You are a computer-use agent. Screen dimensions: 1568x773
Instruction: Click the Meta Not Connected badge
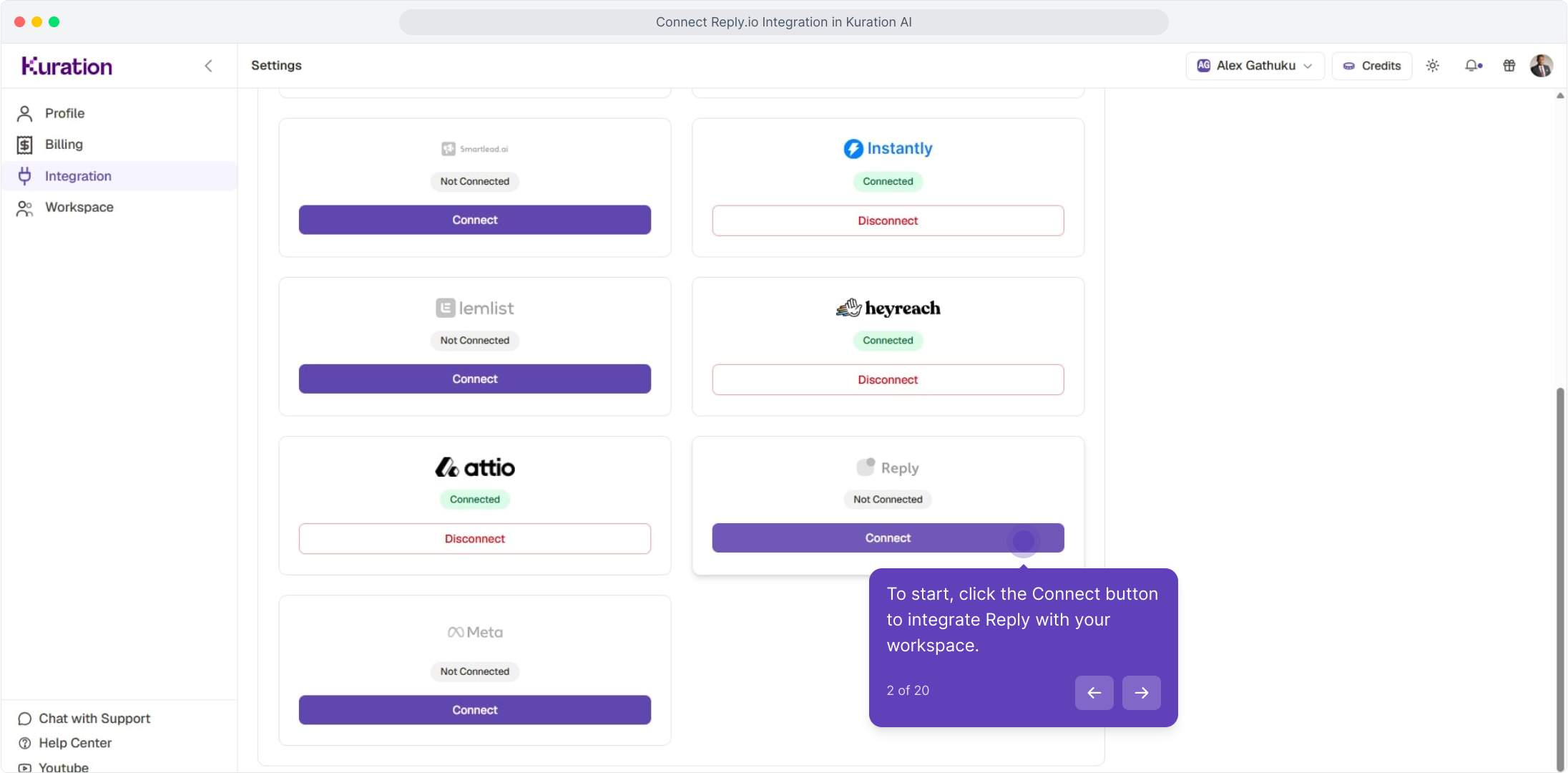[475, 671]
